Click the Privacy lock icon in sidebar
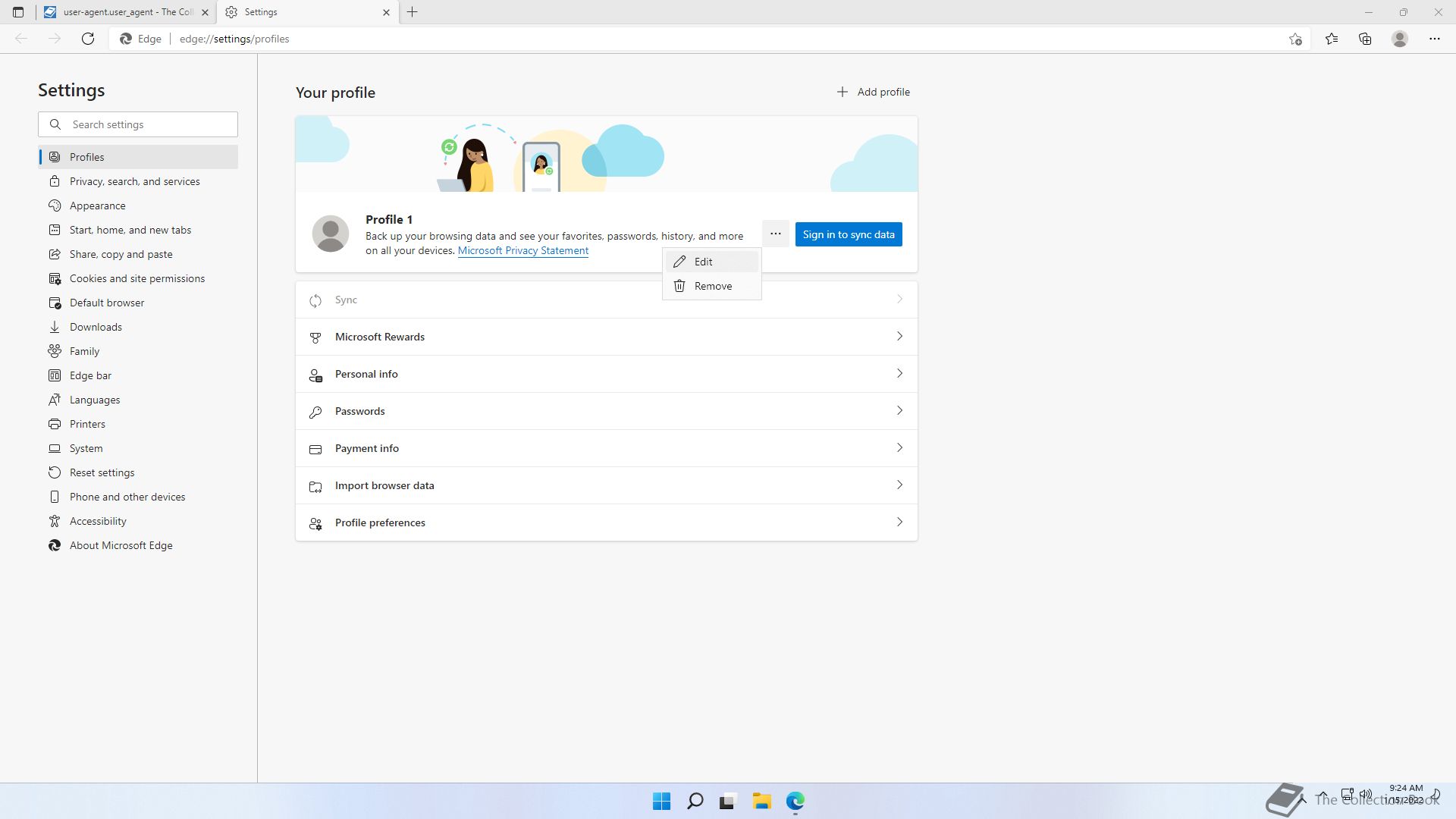Screen dimensions: 1456x819 (x=55, y=181)
